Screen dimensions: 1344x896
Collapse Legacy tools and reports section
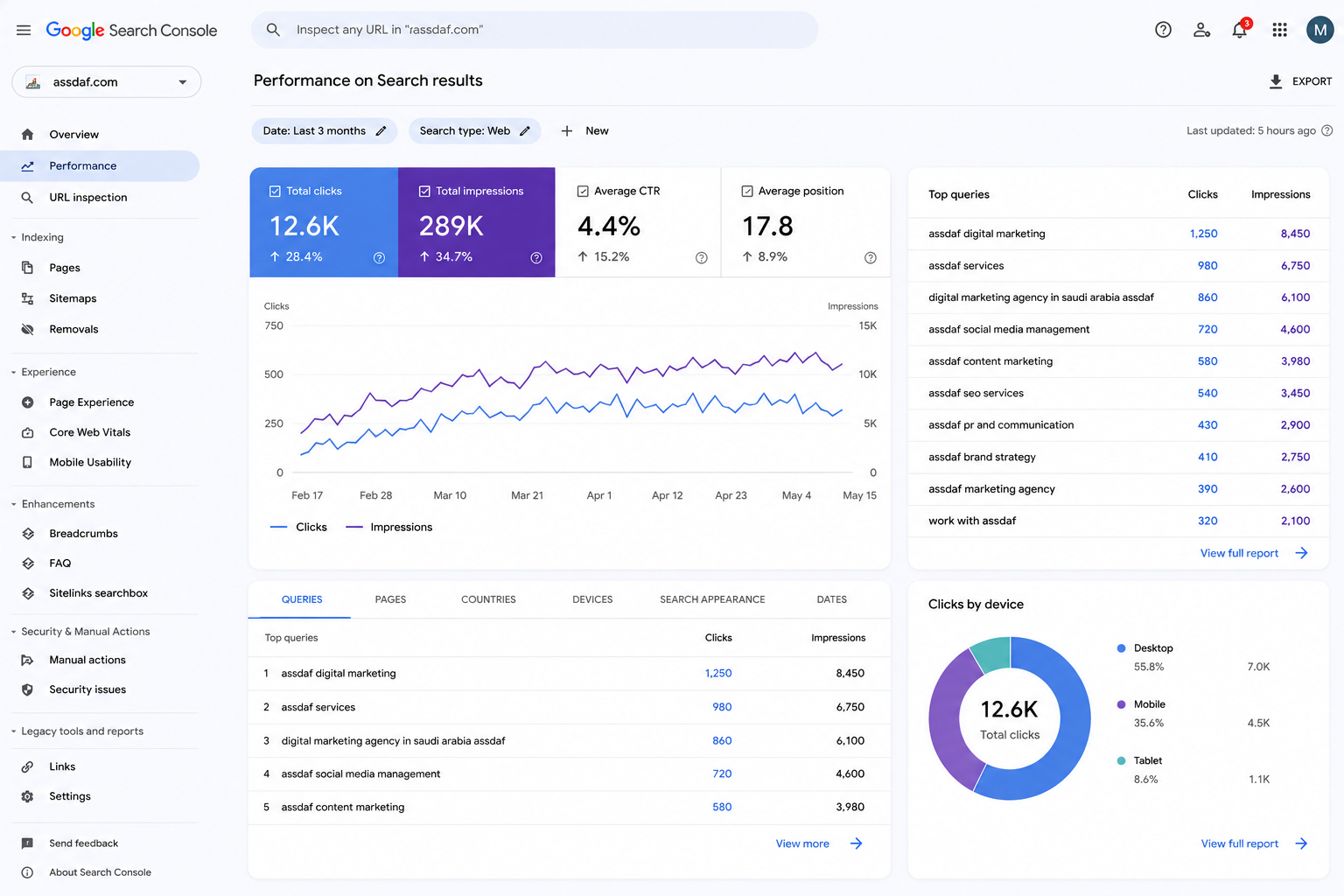tap(14, 731)
